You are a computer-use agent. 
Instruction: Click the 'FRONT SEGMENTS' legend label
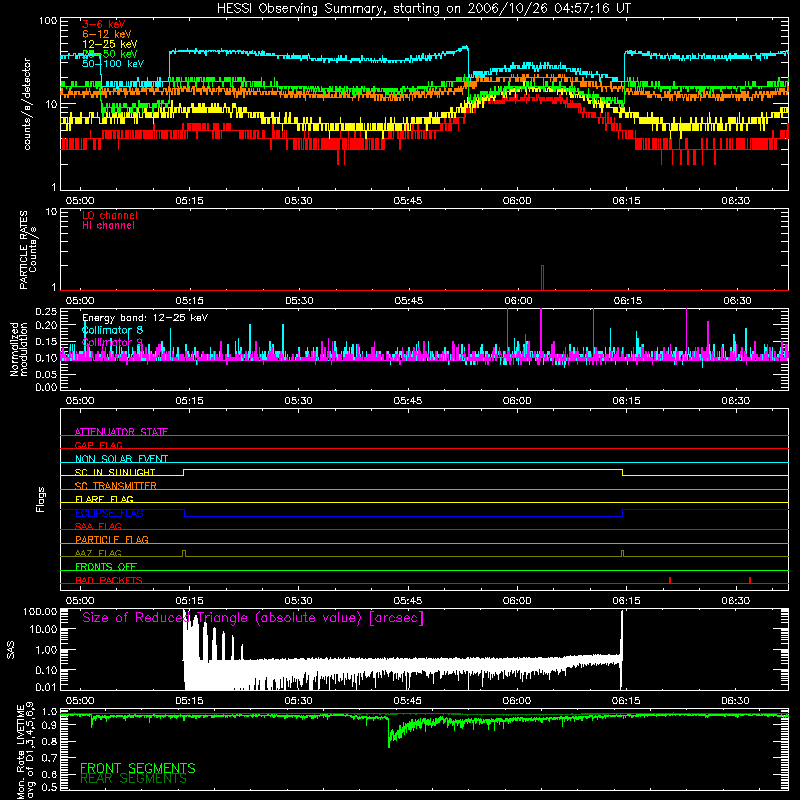pos(138,768)
